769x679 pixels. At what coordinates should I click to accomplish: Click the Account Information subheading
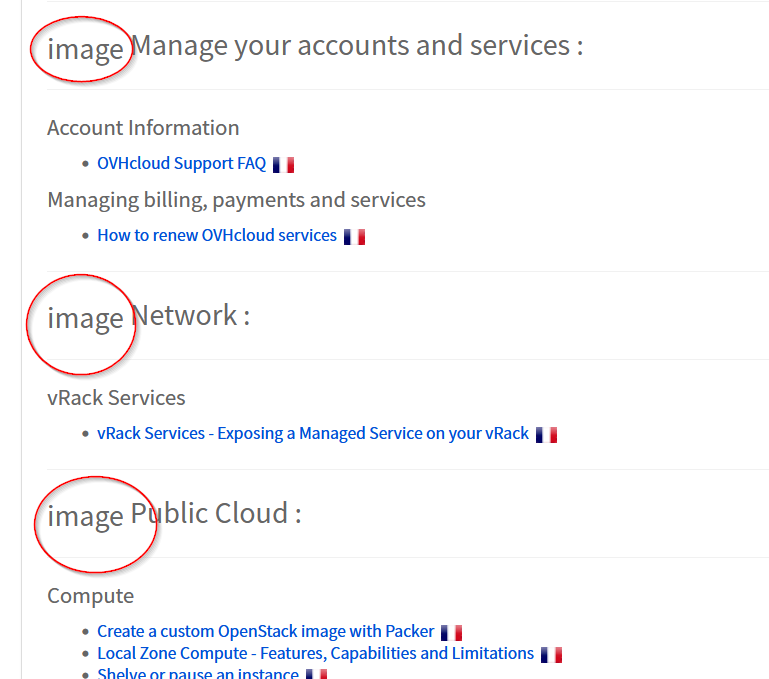click(x=143, y=128)
